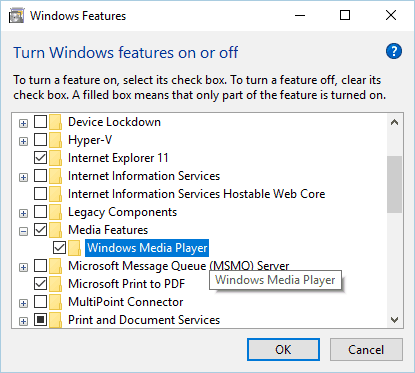Click the Legacy Components folder icon
Viewport: 415px width, 373px height.
click(55, 212)
